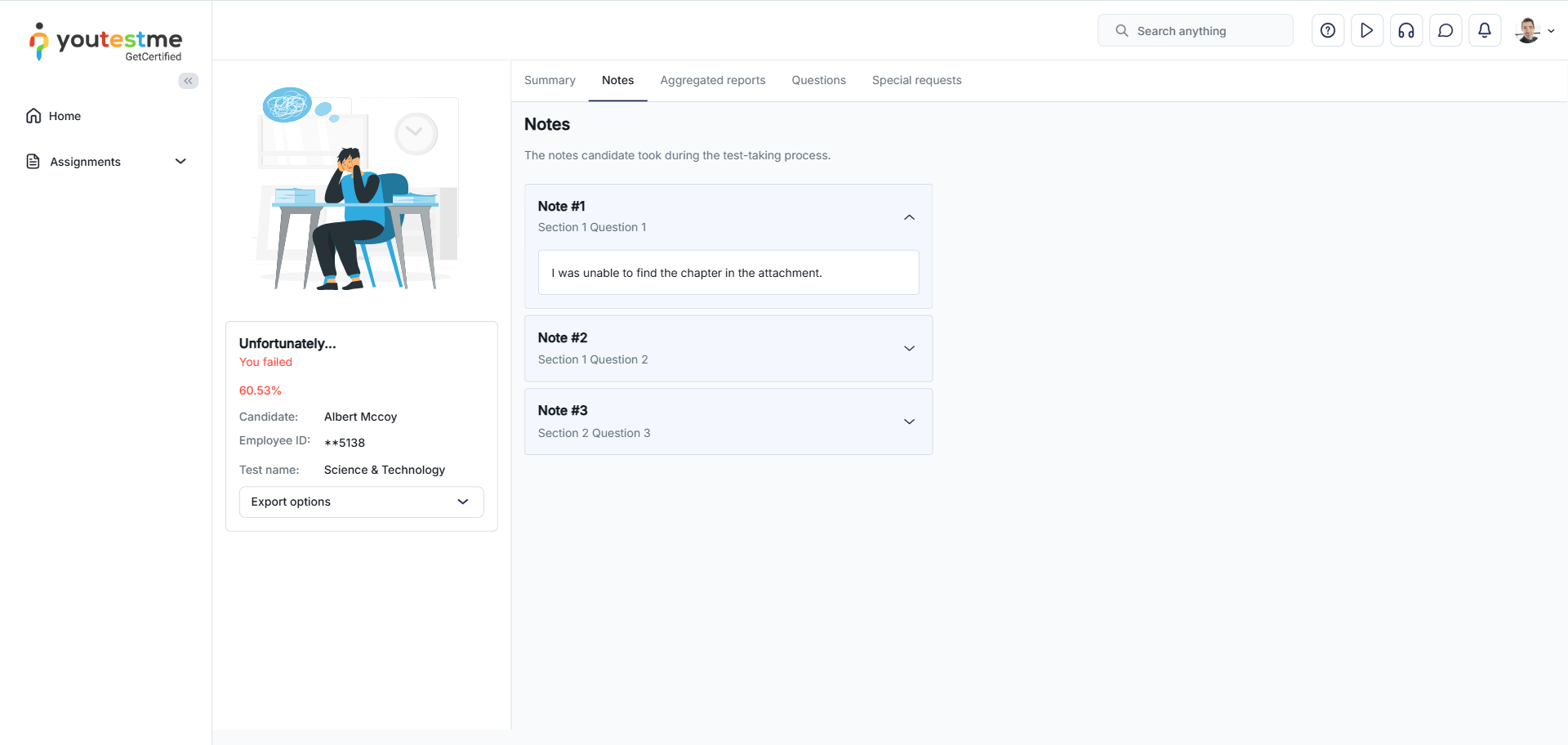Open the Export options dropdown

coord(361,502)
